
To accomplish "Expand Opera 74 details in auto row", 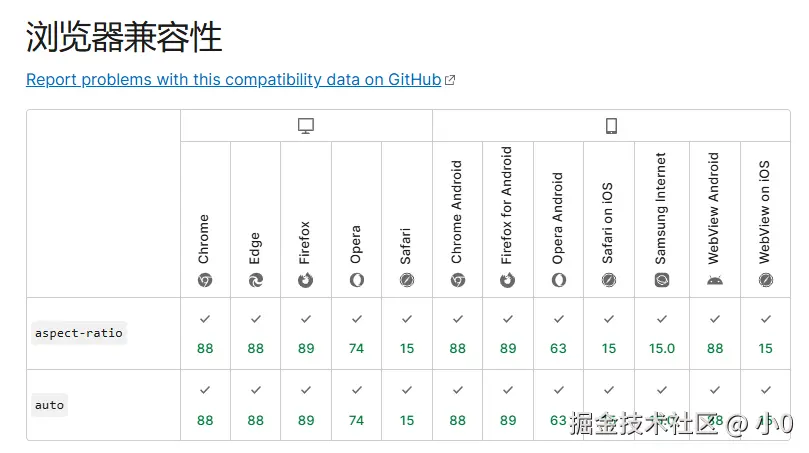I will 356,406.
